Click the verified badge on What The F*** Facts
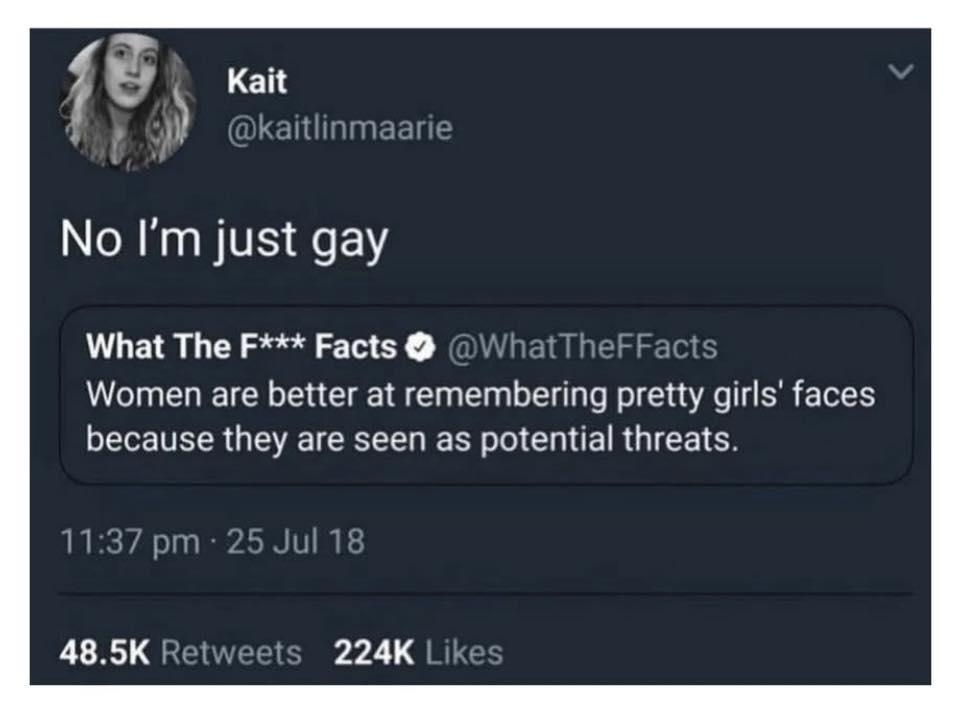 point(420,348)
